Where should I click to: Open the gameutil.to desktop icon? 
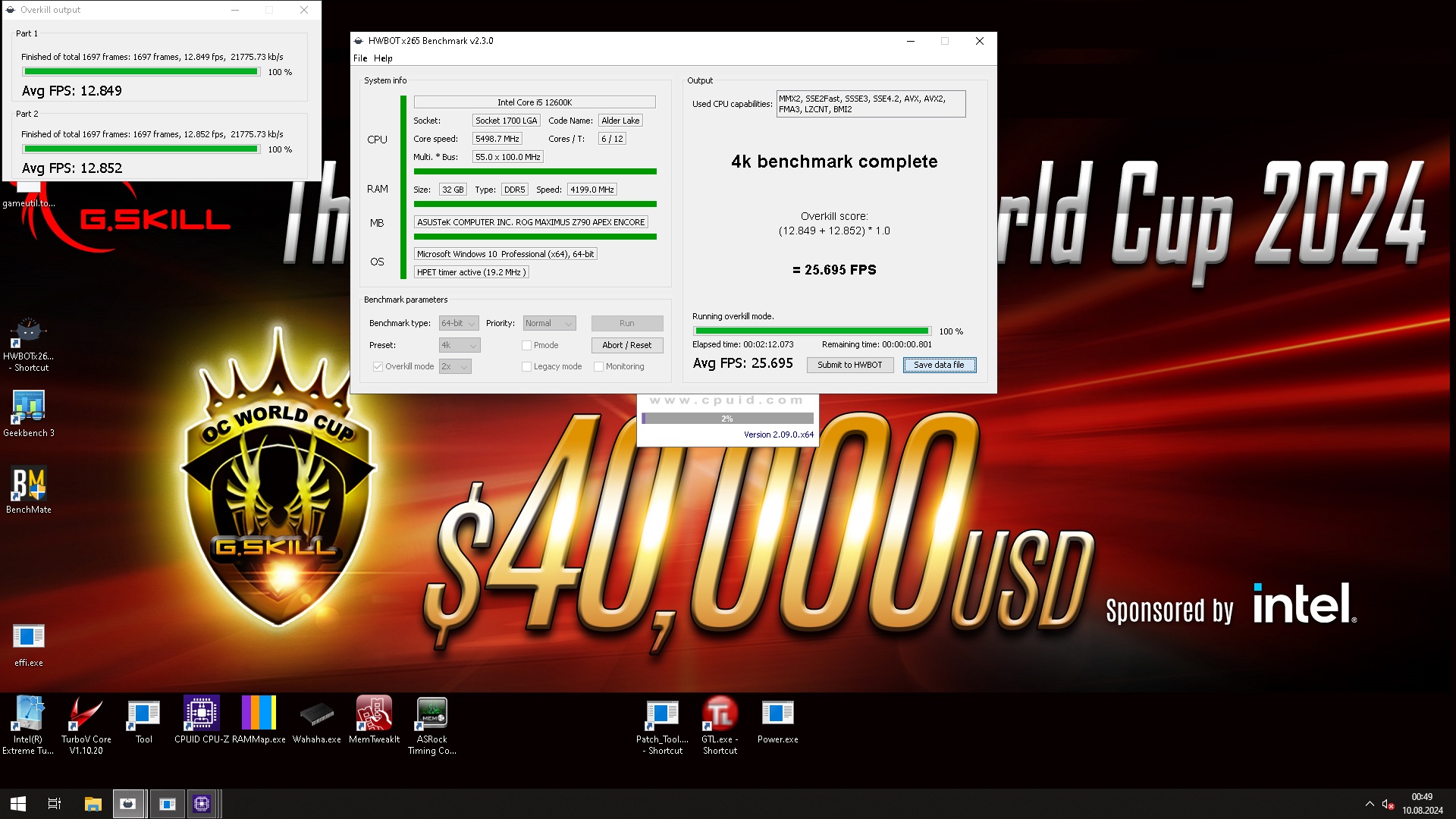pyautogui.click(x=29, y=194)
